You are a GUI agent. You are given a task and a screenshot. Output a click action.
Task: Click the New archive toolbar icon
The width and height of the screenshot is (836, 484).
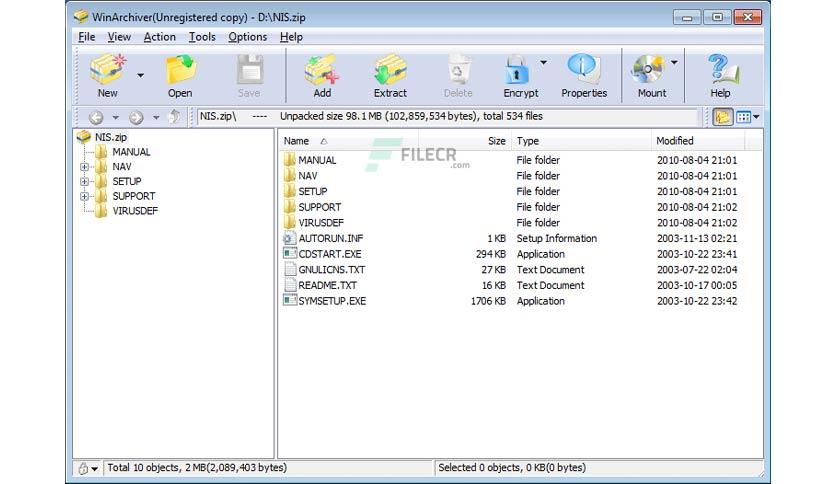(108, 70)
